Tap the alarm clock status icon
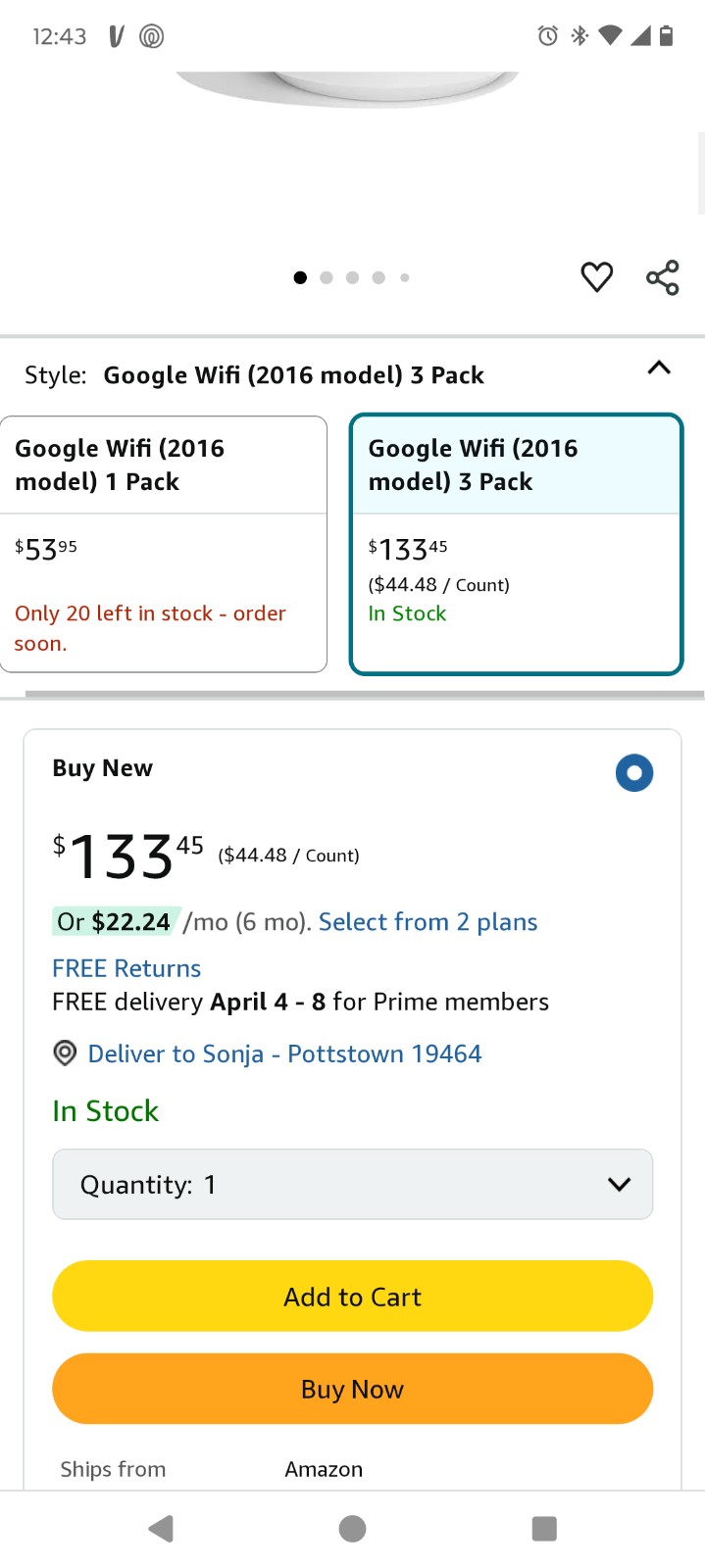This screenshot has height=1568, width=705. coord(548,36)
